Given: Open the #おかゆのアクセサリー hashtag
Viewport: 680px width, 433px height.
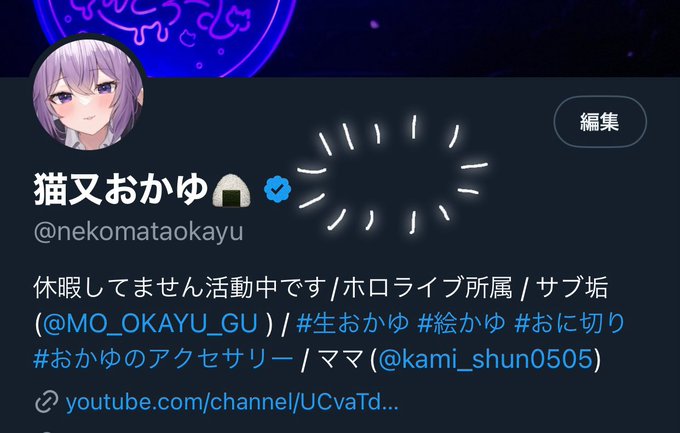Looking at the screenshot, I should point(163,359).
